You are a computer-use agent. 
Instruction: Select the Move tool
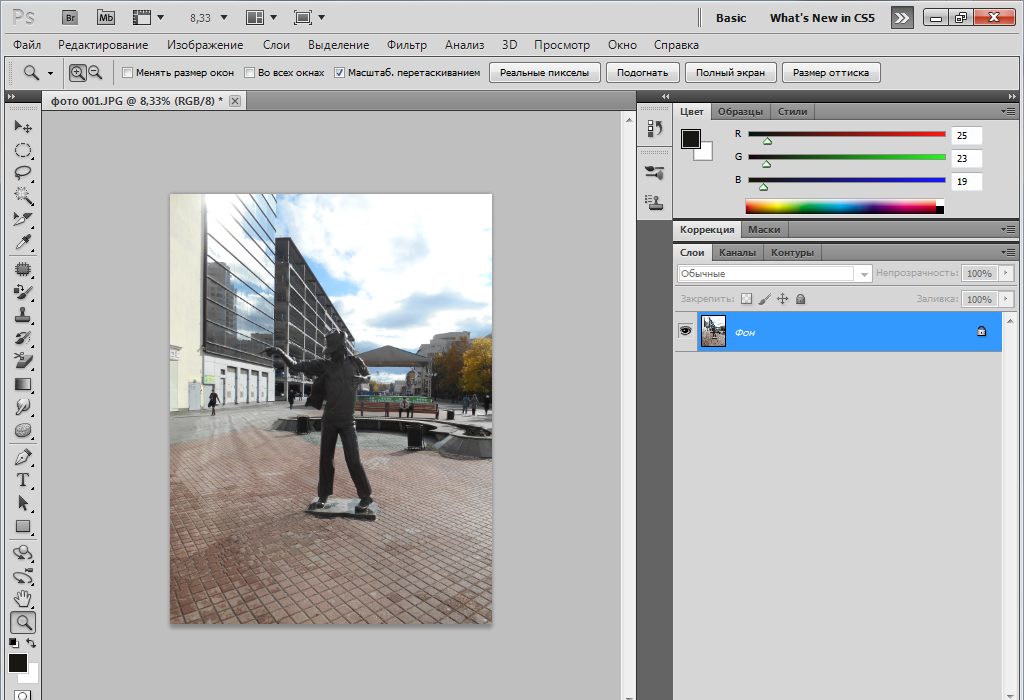click(23, 126)
